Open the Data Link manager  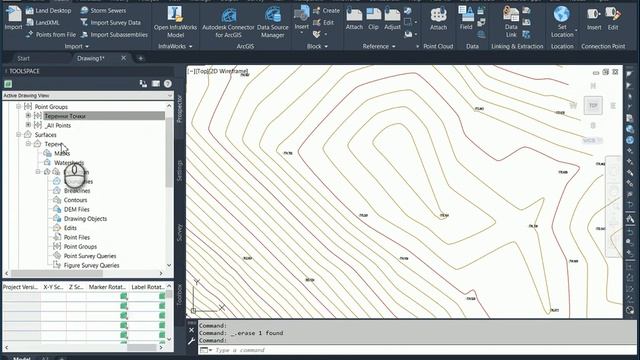point(511,22)
